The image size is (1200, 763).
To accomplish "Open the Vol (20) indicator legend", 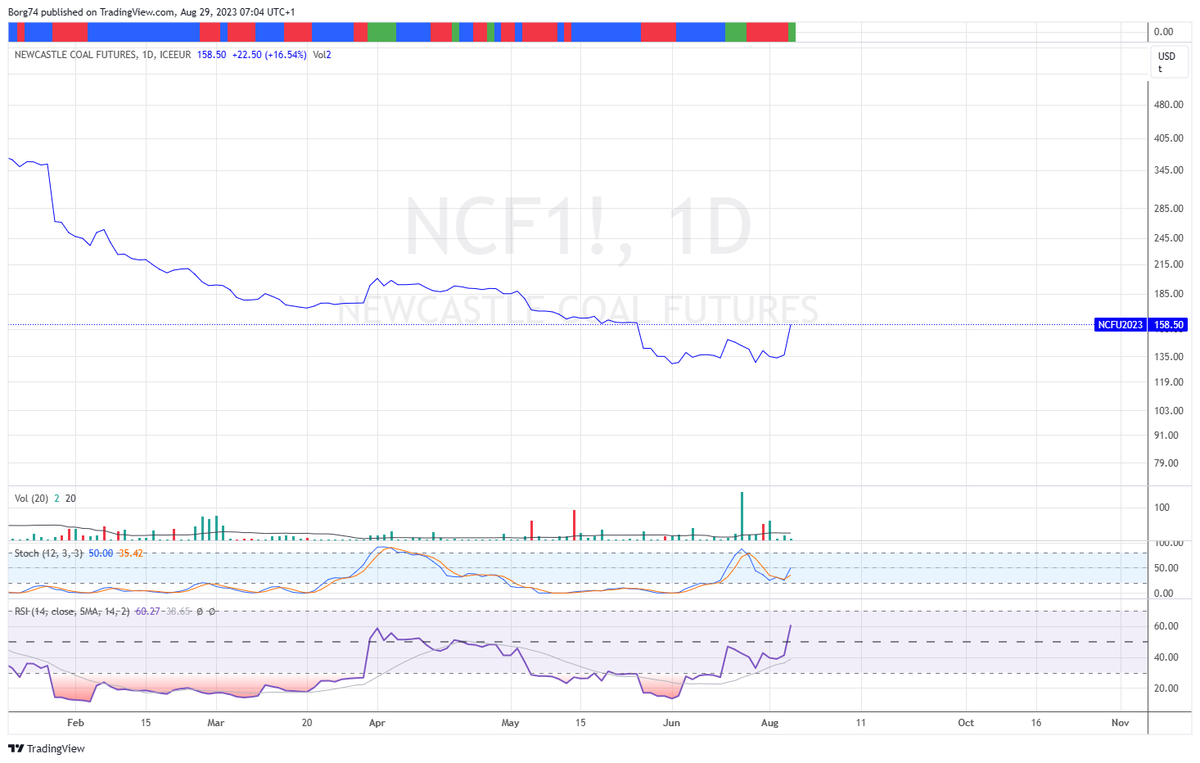I will click(x=31, y=498).
